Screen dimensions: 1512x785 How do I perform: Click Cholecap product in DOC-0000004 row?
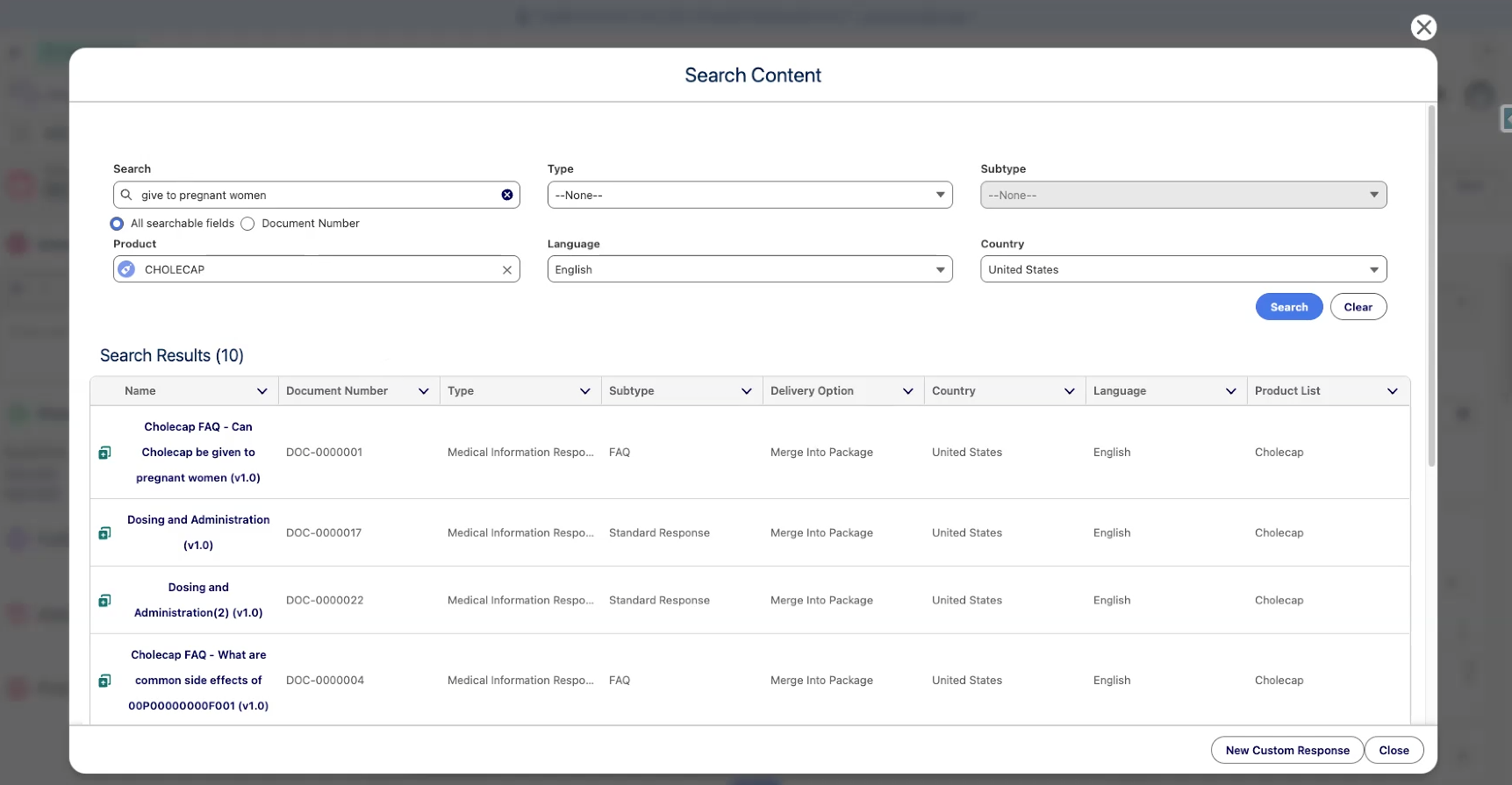click(x=1279, y=681)
